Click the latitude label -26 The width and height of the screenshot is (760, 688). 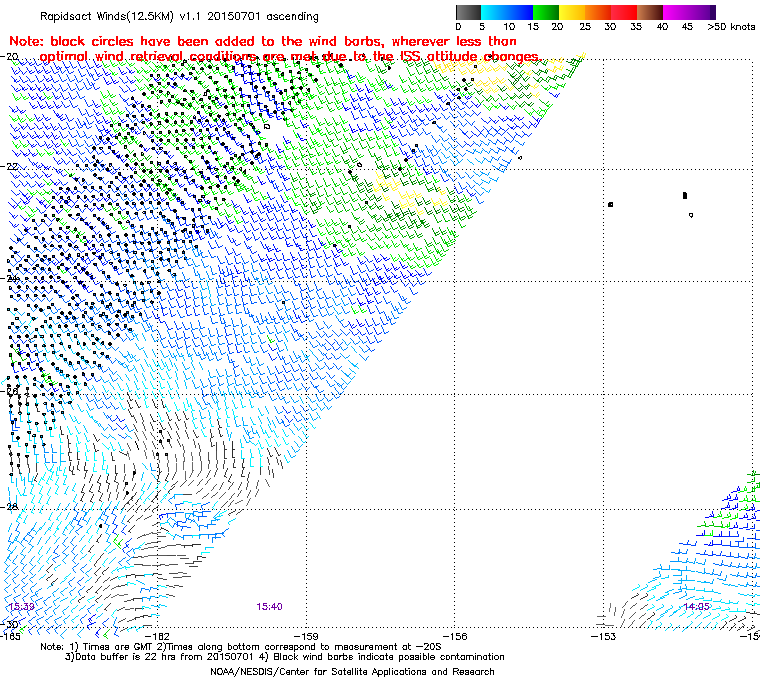pos(9,391)
